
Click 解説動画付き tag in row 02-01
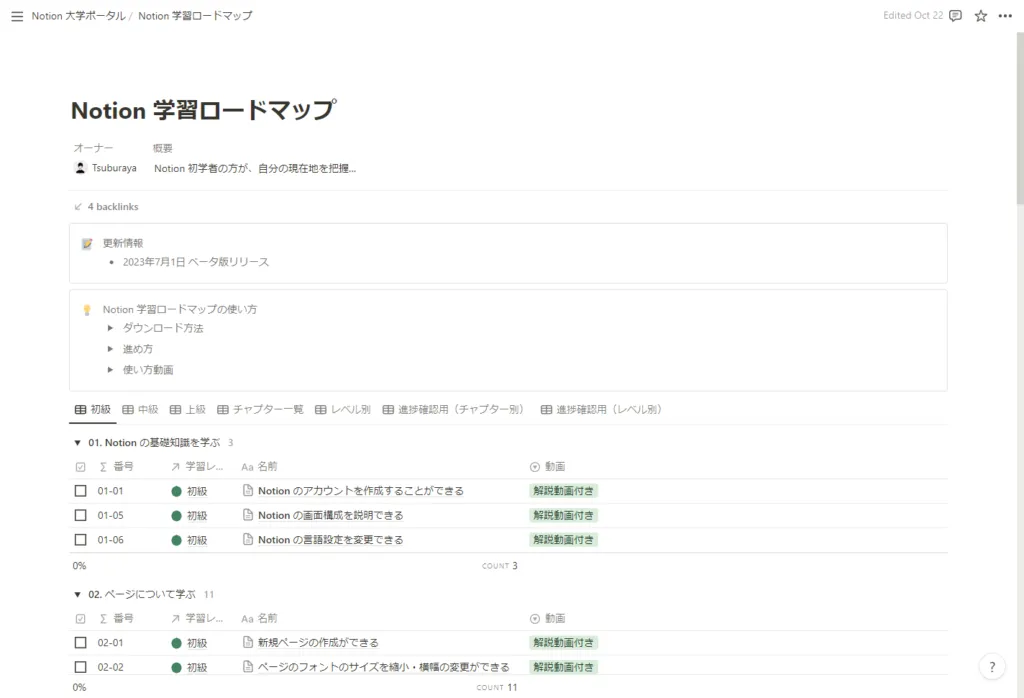[x=564, y=642]
